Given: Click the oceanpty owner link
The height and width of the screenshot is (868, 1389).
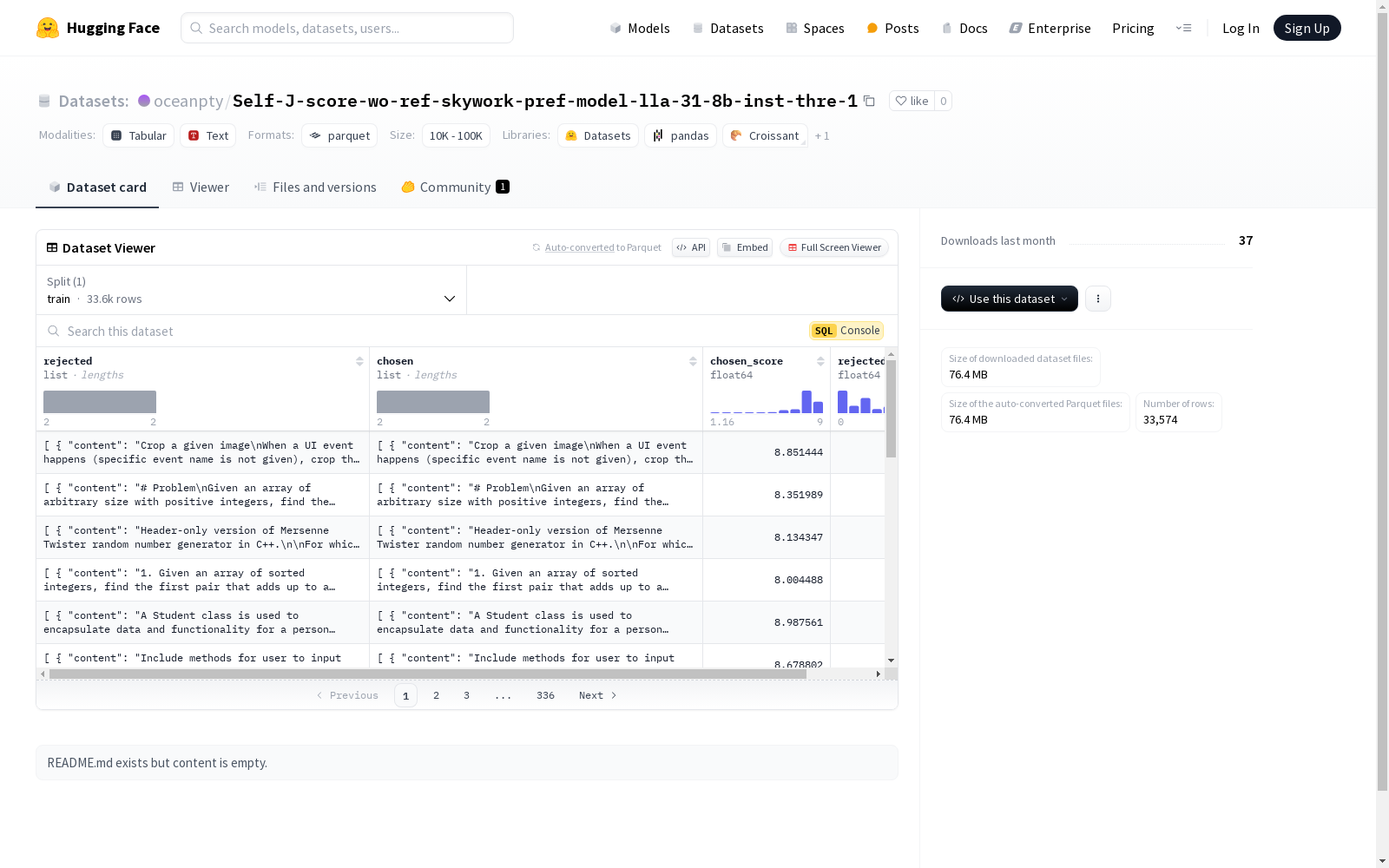Looking at the screenshot, I should 188,101.
